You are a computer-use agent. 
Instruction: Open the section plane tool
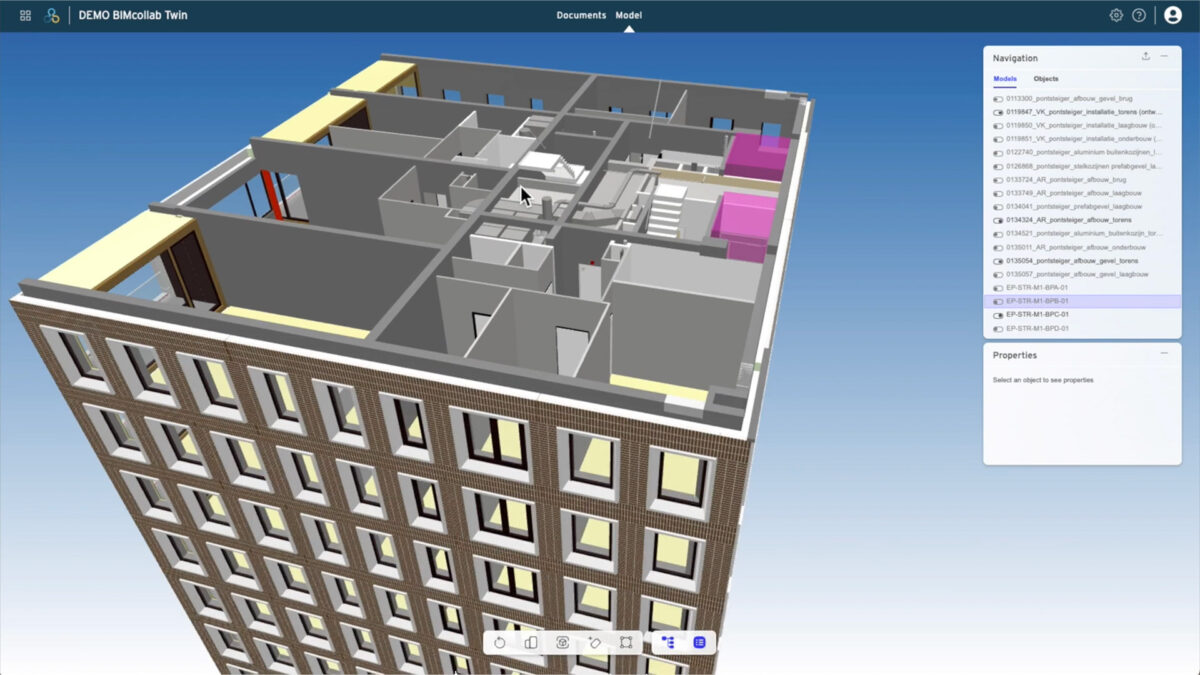point(531,643)
